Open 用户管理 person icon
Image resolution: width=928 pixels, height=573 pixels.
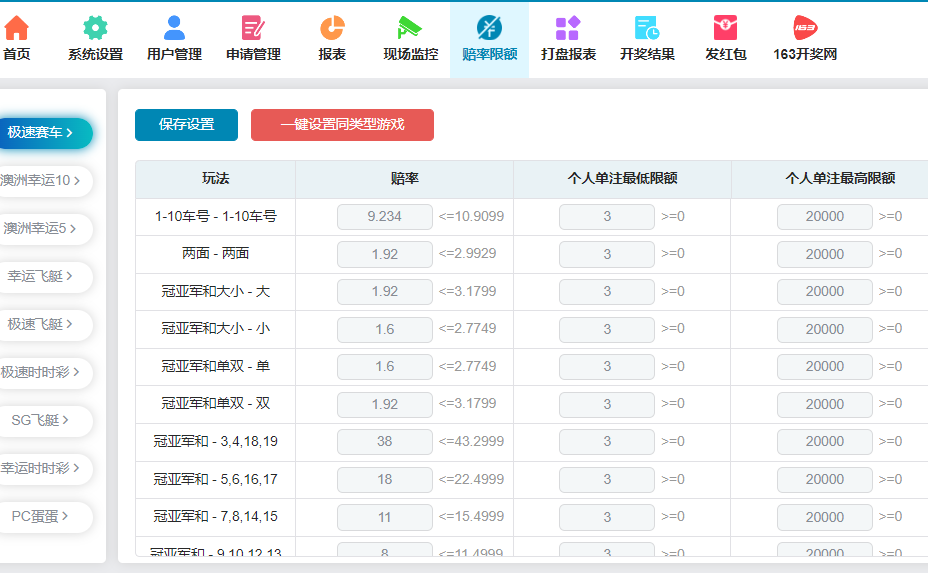tap(174, 28)
